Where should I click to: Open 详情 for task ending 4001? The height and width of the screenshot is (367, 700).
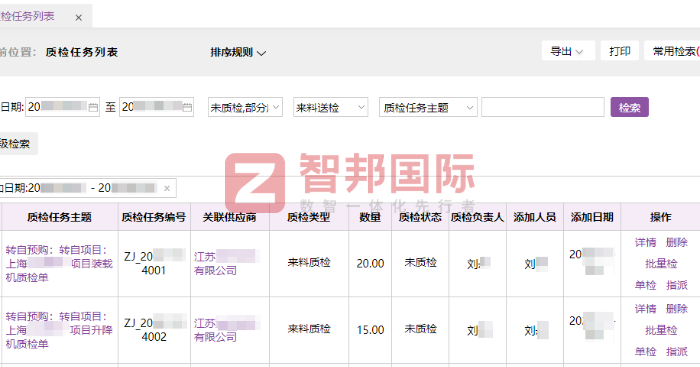646,242
